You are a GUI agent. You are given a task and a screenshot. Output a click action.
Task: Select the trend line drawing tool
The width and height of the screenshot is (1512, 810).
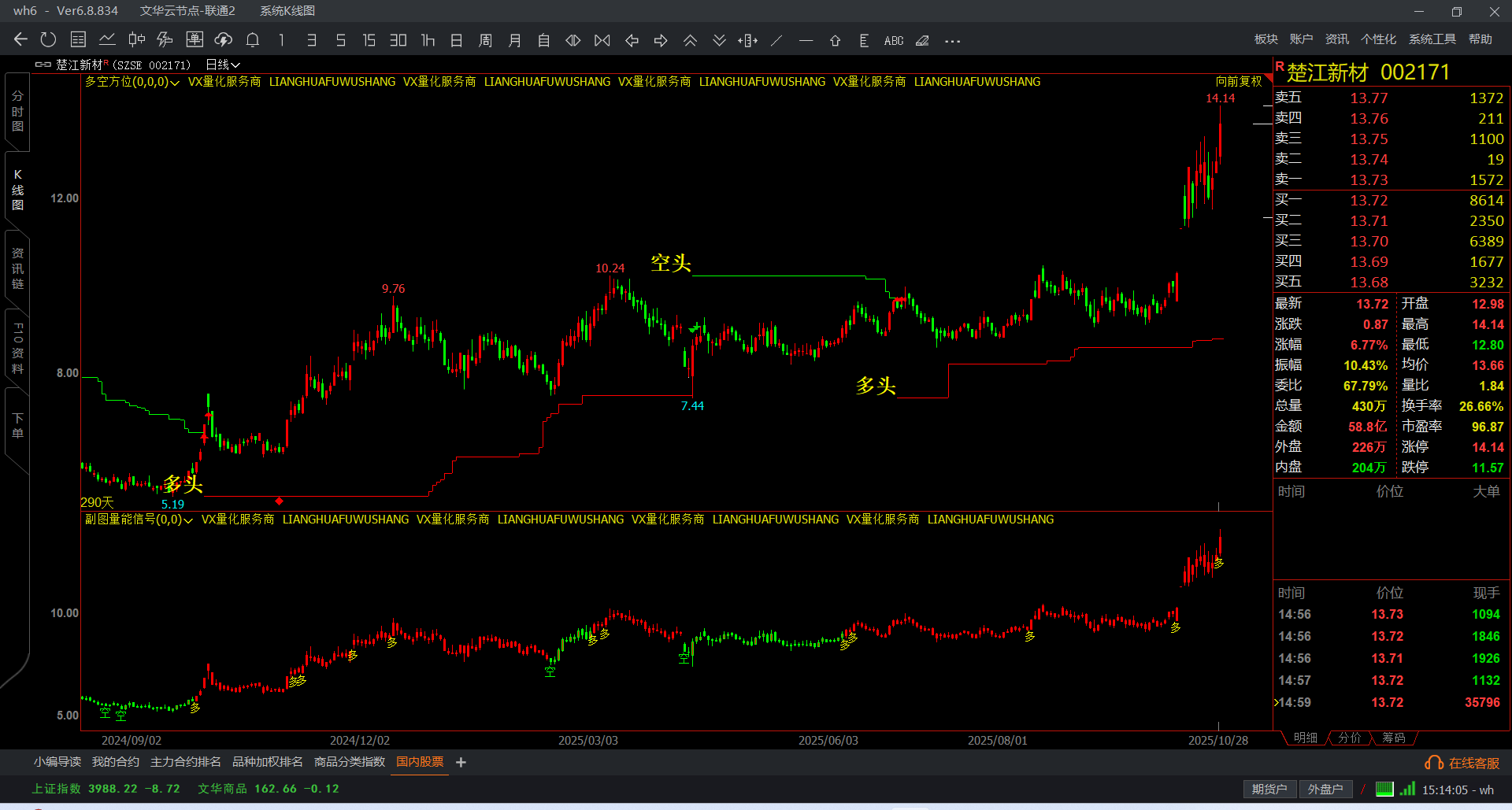776,40
